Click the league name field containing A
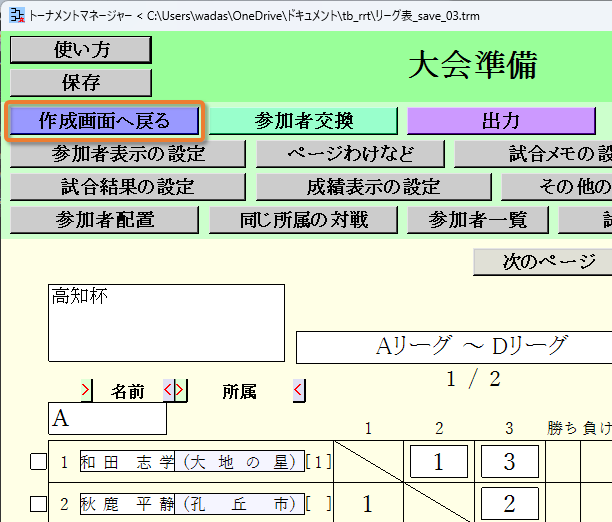 [107, 419]
